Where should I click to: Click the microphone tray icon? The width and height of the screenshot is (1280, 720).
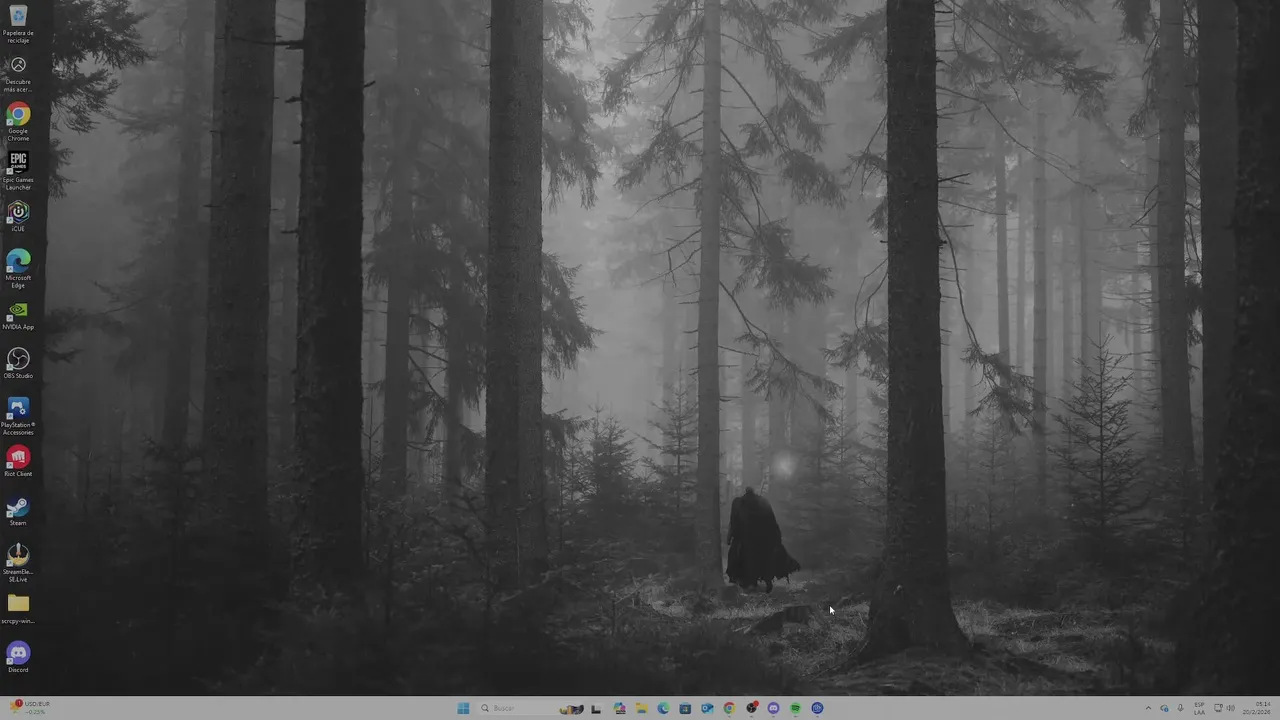coord(1181,708)
